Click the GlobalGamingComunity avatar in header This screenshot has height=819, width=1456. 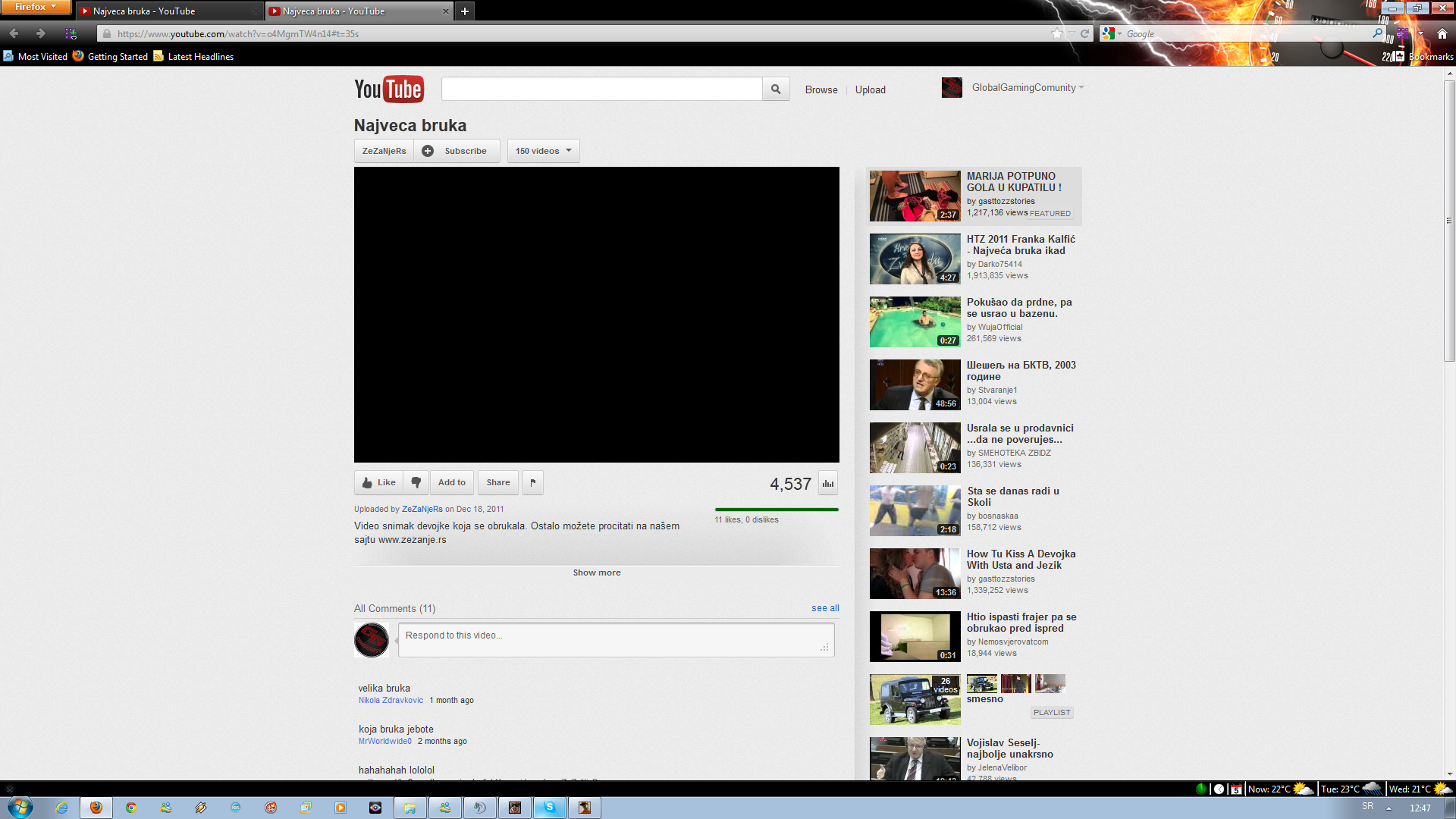click(952, 88)
